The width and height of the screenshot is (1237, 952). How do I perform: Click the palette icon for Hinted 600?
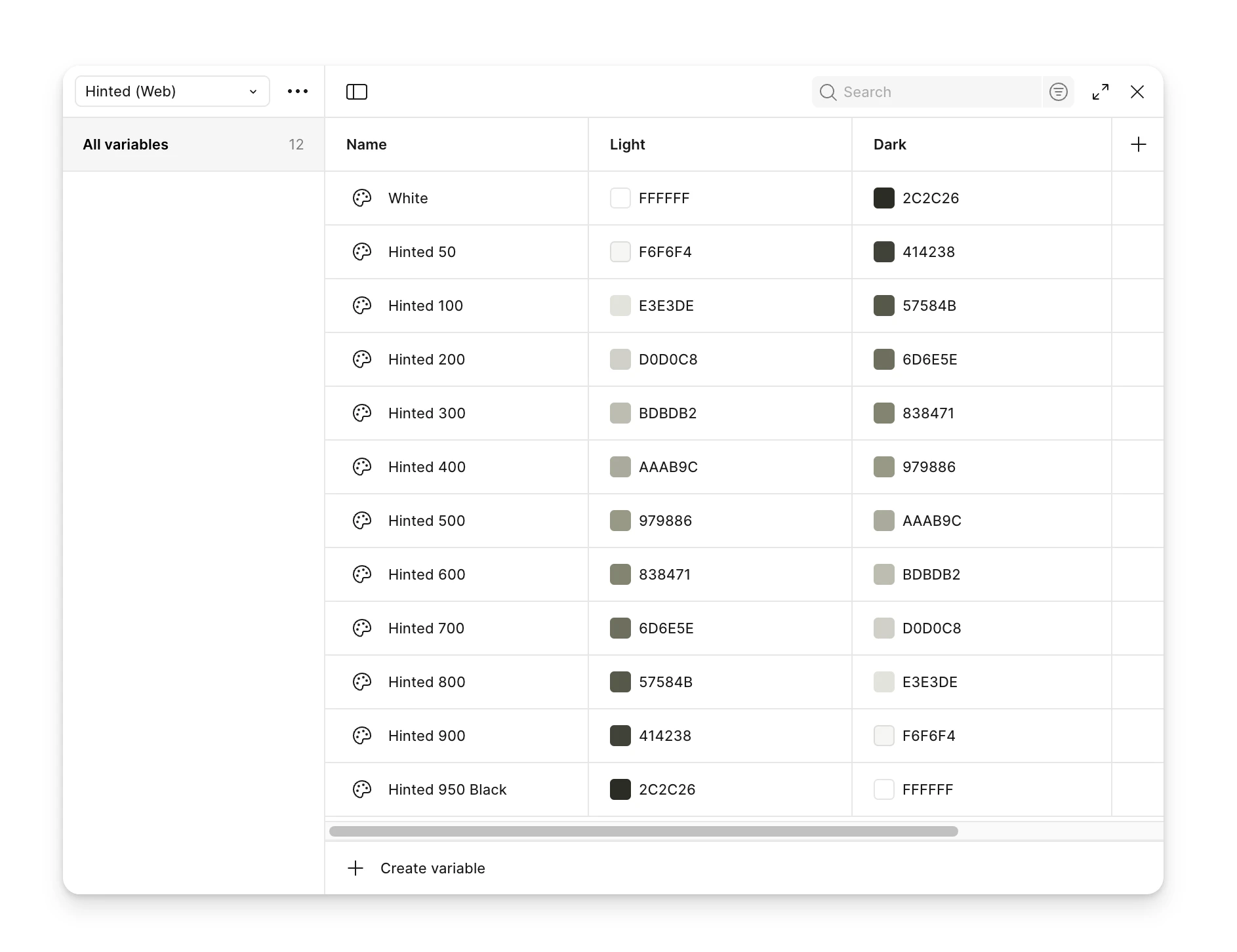tap(362, 574)
